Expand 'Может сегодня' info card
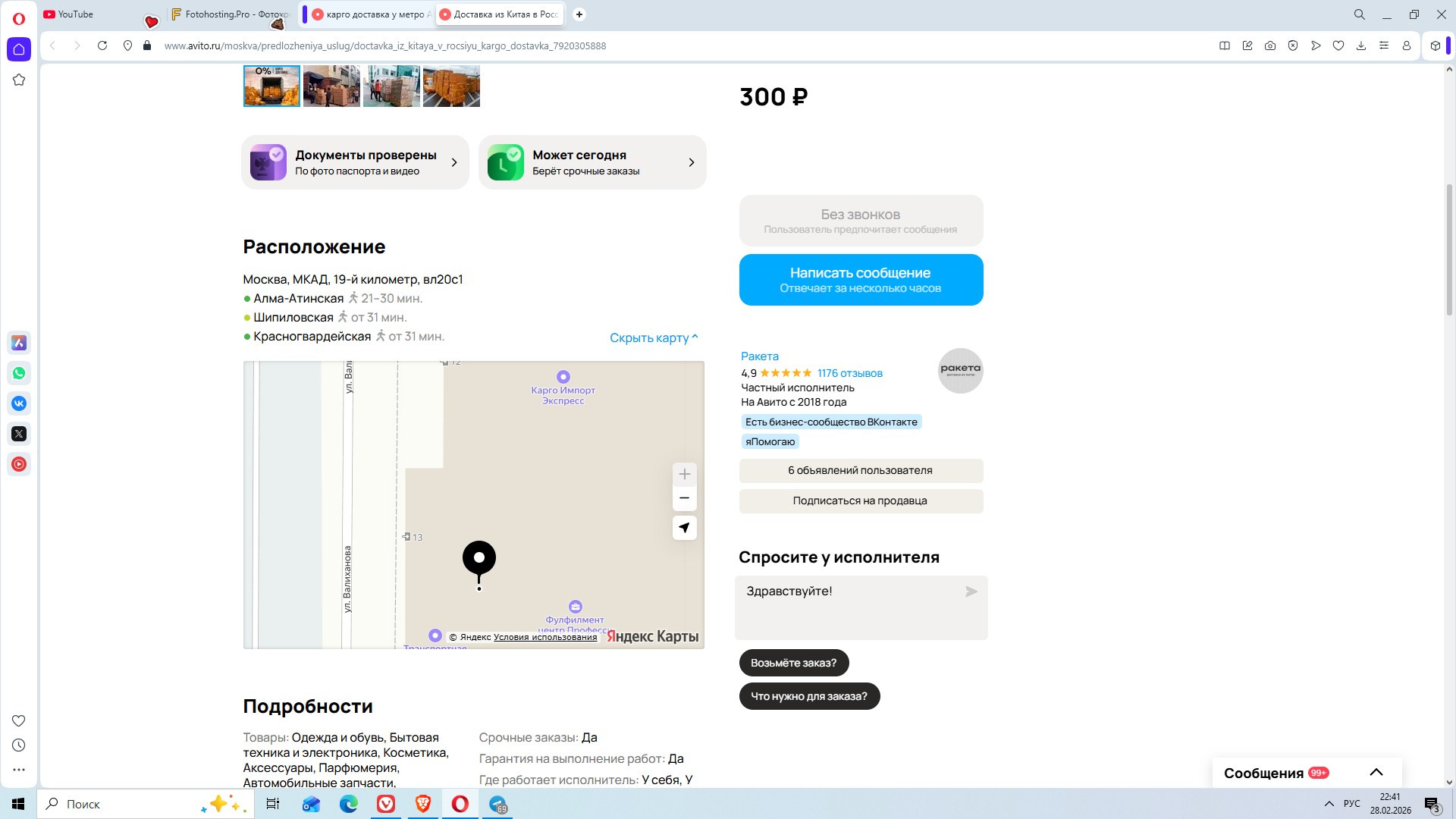 pos(592,162)
